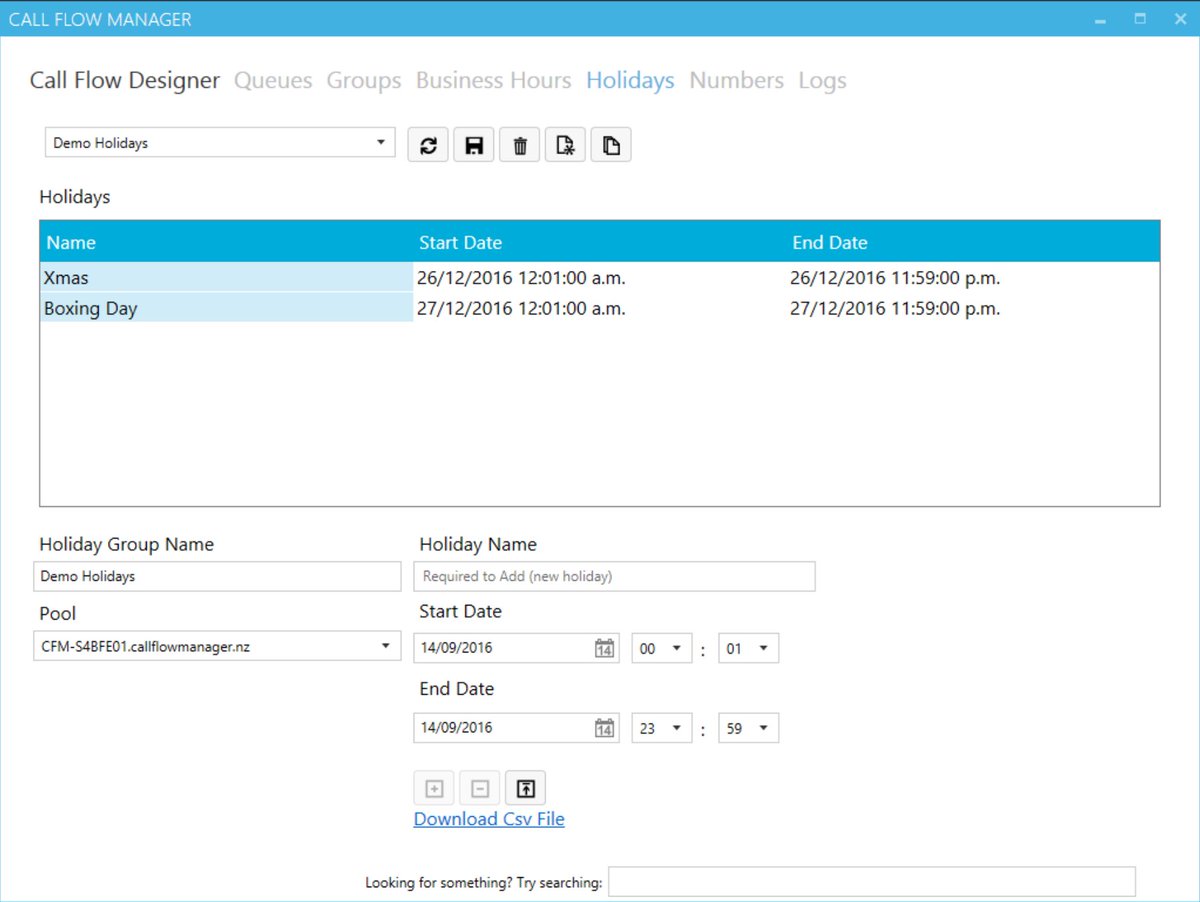Open the Start Date minute dropdown showing 01
This screenshot has width=1200, height=902.
749,648
